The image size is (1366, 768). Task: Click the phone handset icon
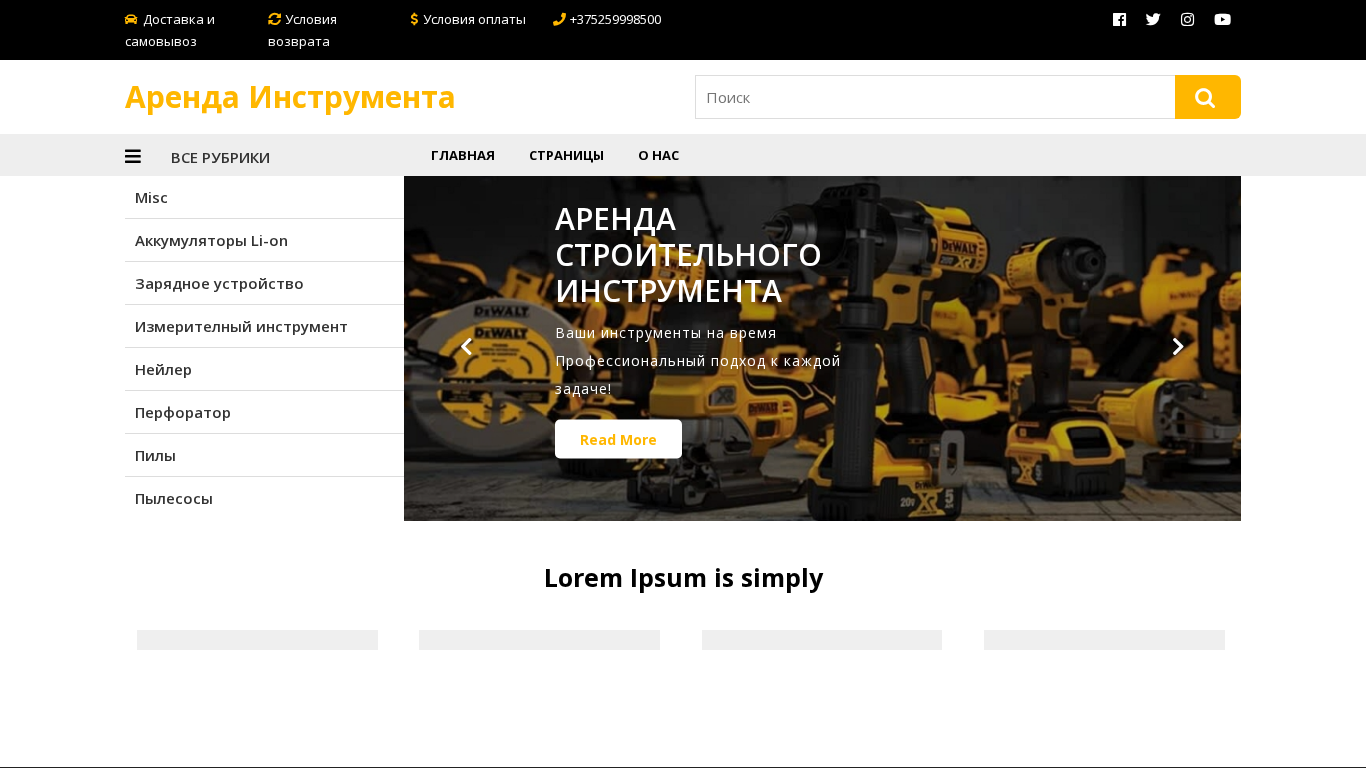(x=559, y=19)
